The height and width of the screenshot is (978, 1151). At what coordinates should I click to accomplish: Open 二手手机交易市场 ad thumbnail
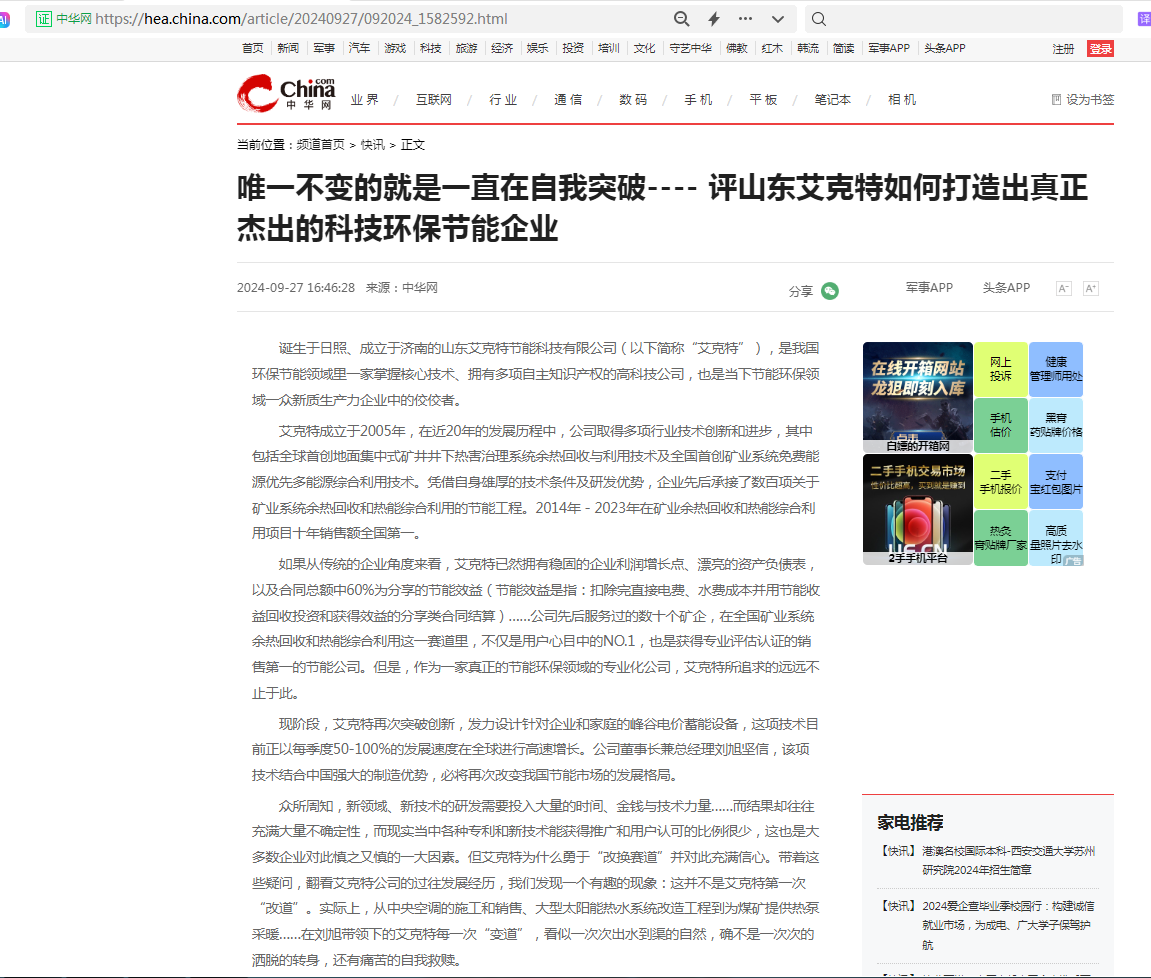tap(918, 510)
